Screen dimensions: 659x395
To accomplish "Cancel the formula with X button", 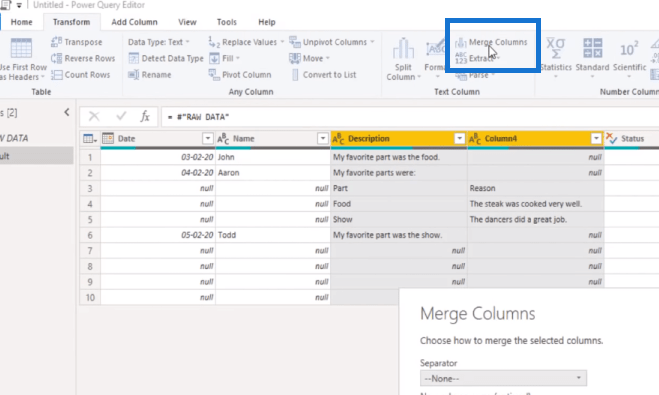I will tap(94, 116).
